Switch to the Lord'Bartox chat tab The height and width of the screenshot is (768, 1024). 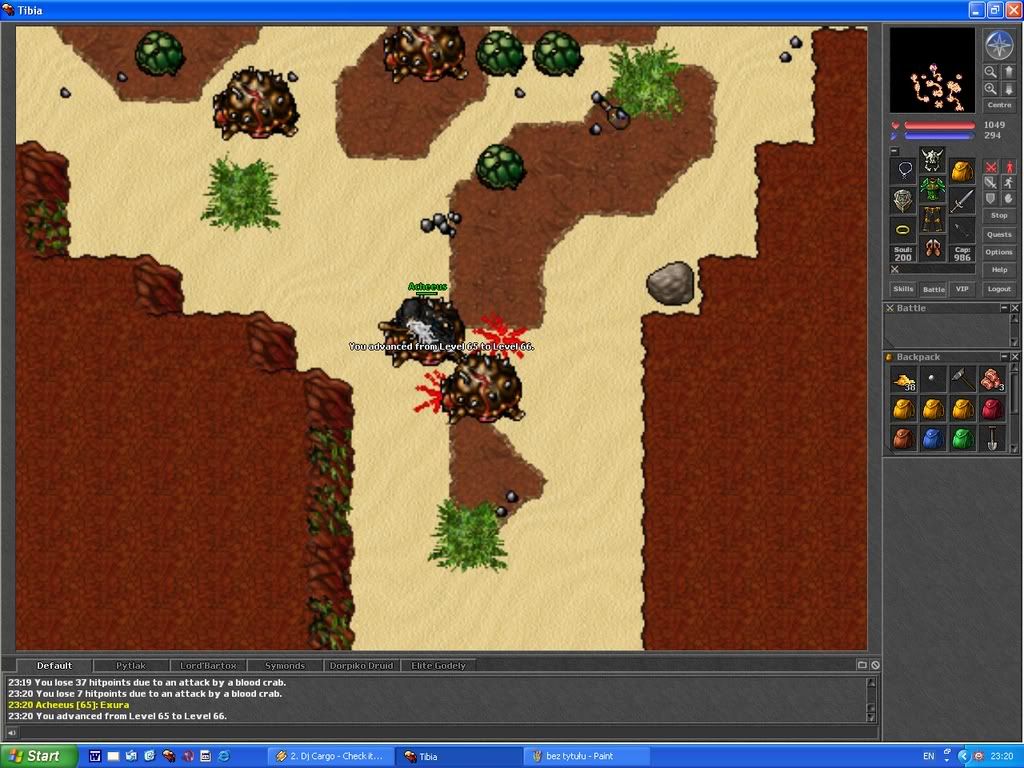click(x=208, y=665)
